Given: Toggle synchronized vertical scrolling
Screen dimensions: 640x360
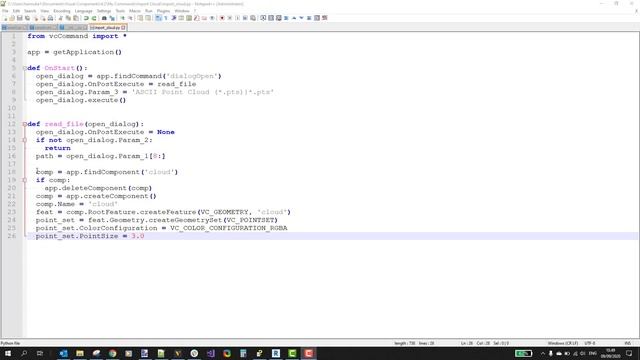Looking at the screenshot, I should [140, 18].
